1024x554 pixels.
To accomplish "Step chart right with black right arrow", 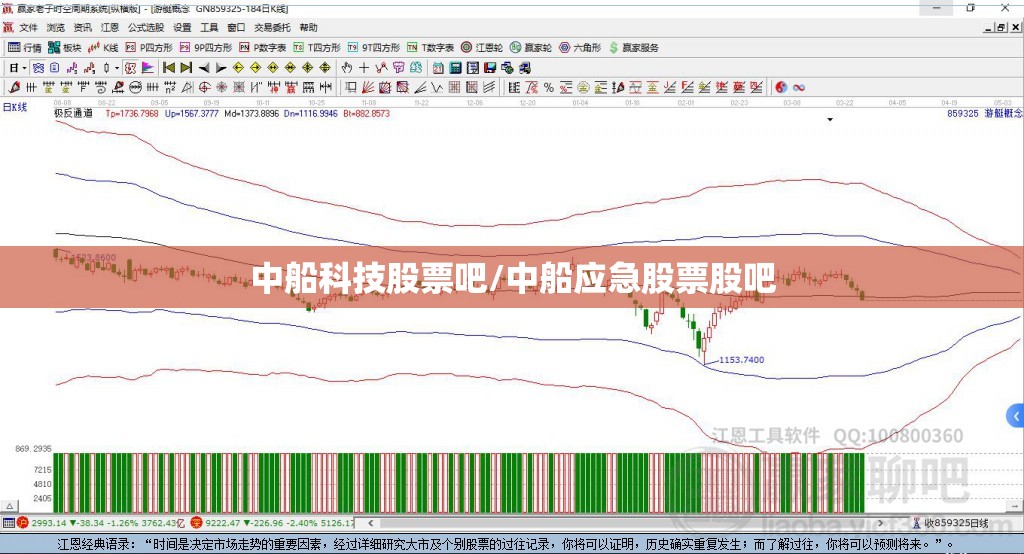I will (x=221, y=68).
